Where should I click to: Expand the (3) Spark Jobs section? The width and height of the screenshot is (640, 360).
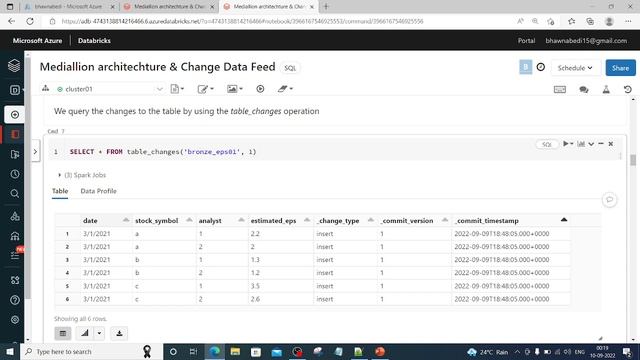(x=82, y=175)
